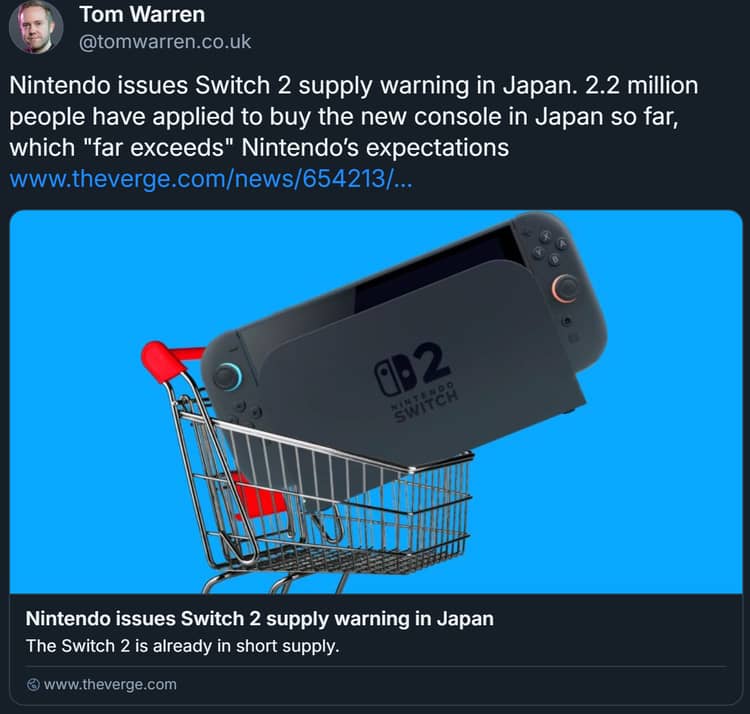Image resolution: width=750 pixels, height=714 pixels.
Task: Click the orange-ringed right Joy-Con stick
Action: [565, 288]
